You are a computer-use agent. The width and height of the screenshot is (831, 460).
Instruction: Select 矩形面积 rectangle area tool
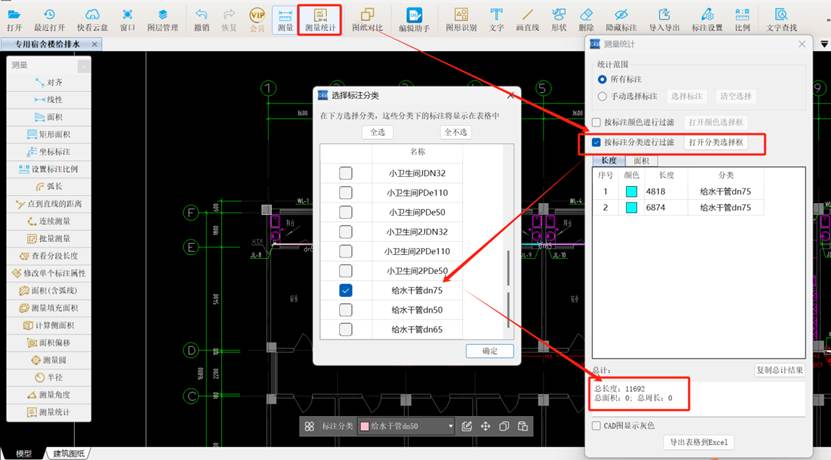click(x=49, y=135)
